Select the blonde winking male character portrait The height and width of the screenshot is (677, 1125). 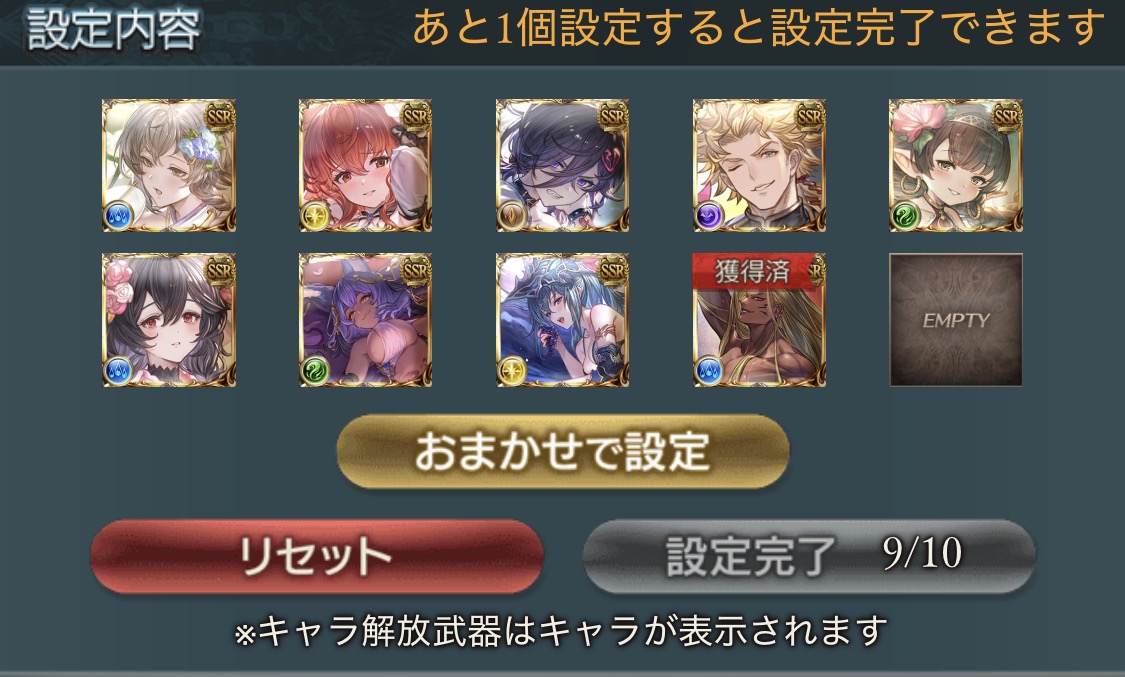tap(759, 166)
